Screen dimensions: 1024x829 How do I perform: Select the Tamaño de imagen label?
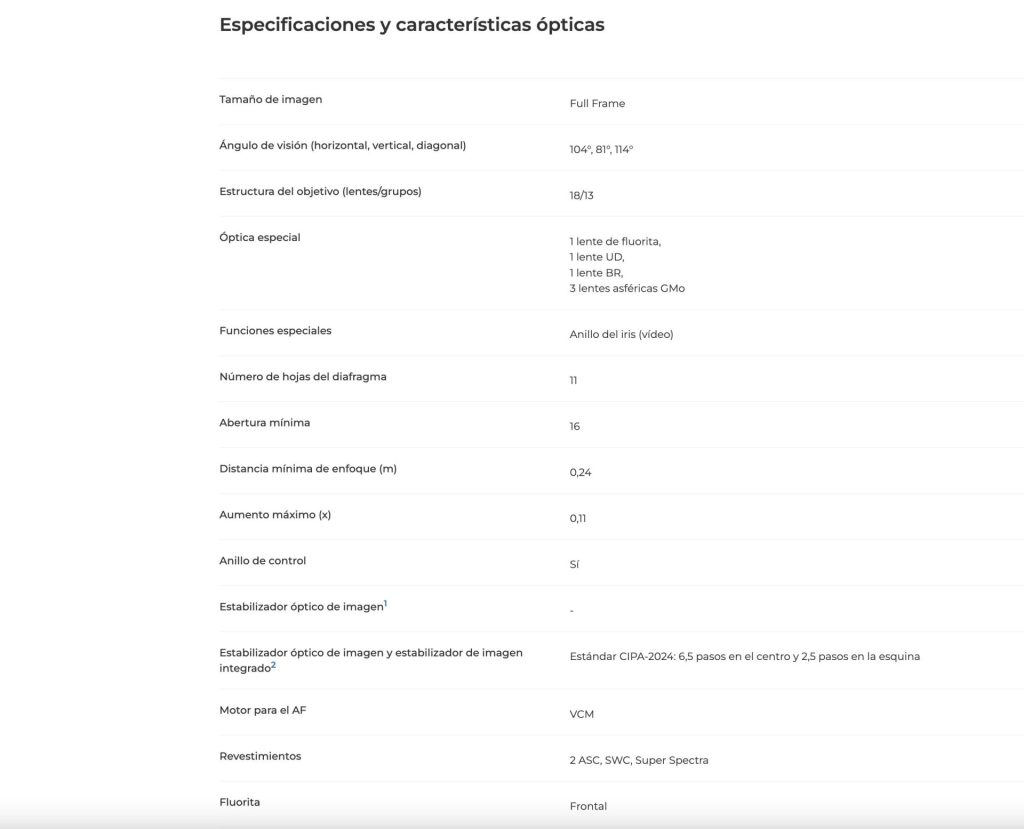[270, 99]
